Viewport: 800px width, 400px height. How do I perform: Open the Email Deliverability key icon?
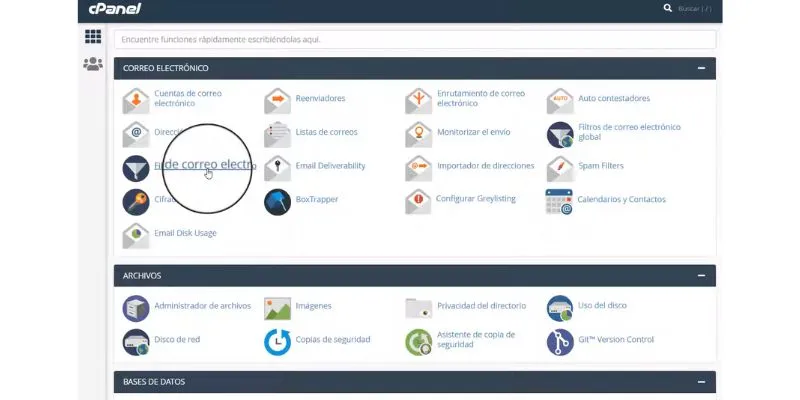pos(278,168)
